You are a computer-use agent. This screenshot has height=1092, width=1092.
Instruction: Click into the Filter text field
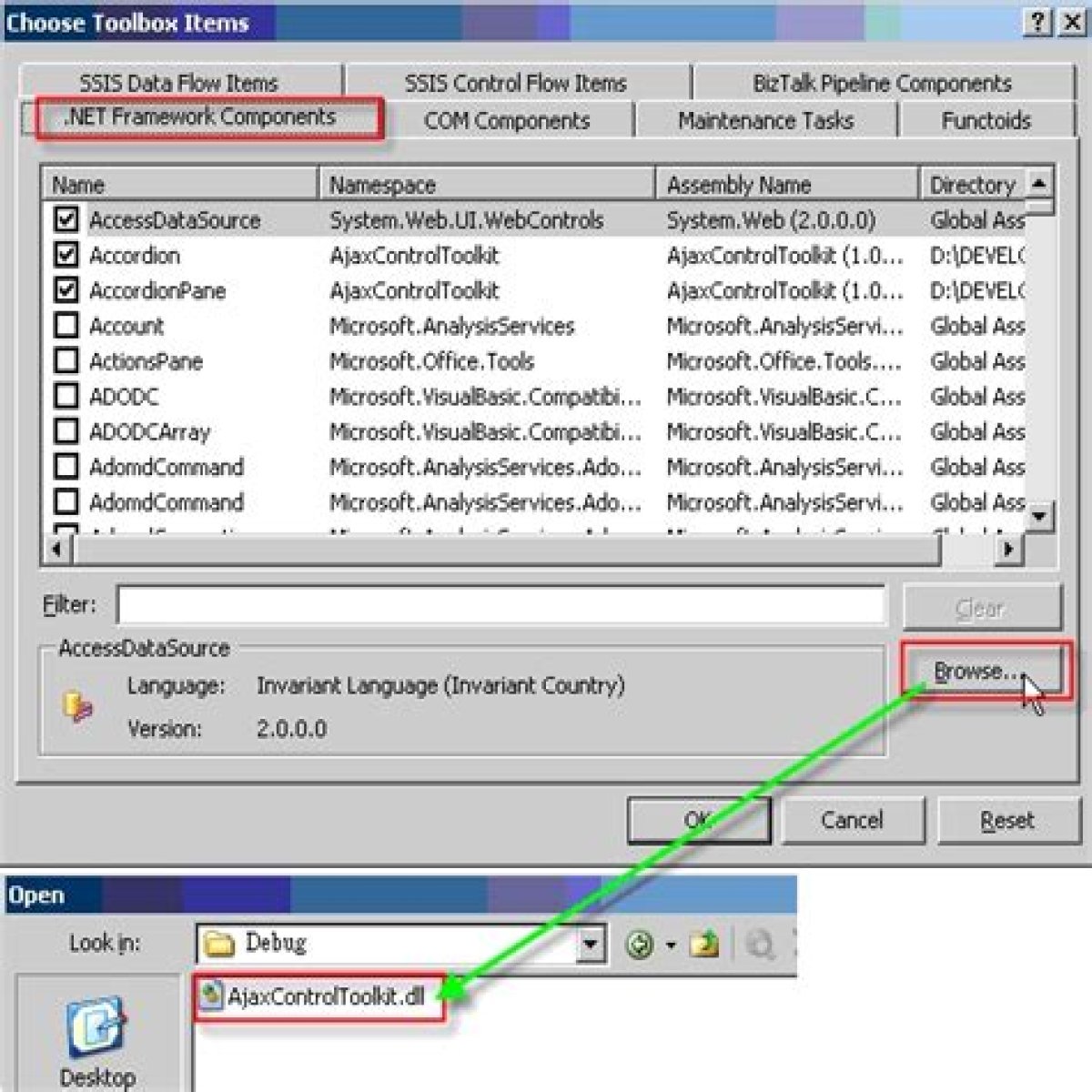(501, 605)
